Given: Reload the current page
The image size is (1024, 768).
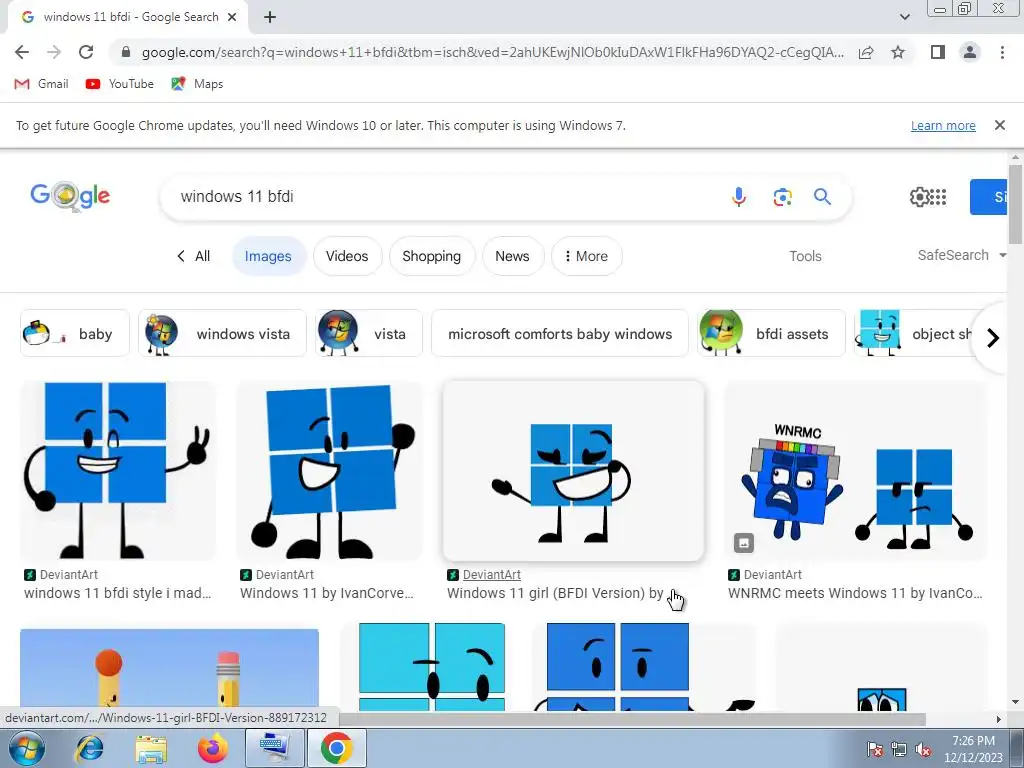Looking at the screenshot, I should point(86,52).
